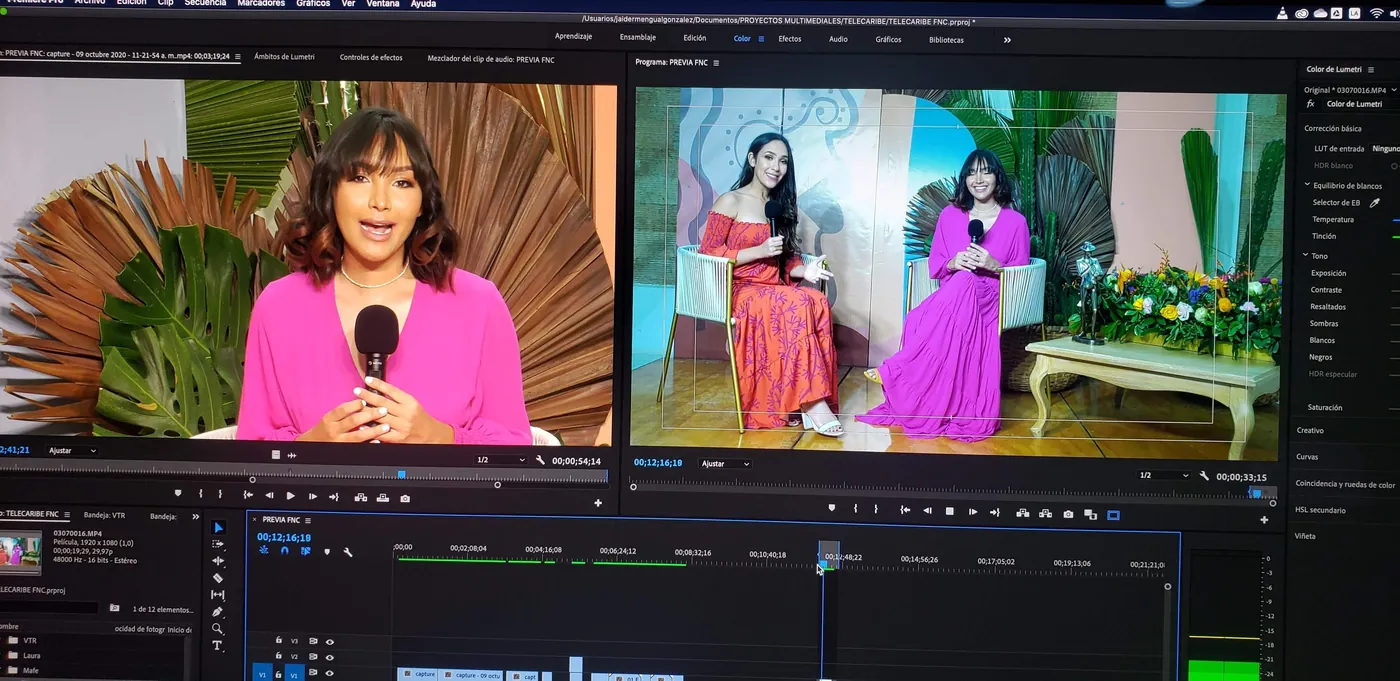
Task: Toggle the V3 track lock
Action: pyautogui.click(x=278, y=640)
